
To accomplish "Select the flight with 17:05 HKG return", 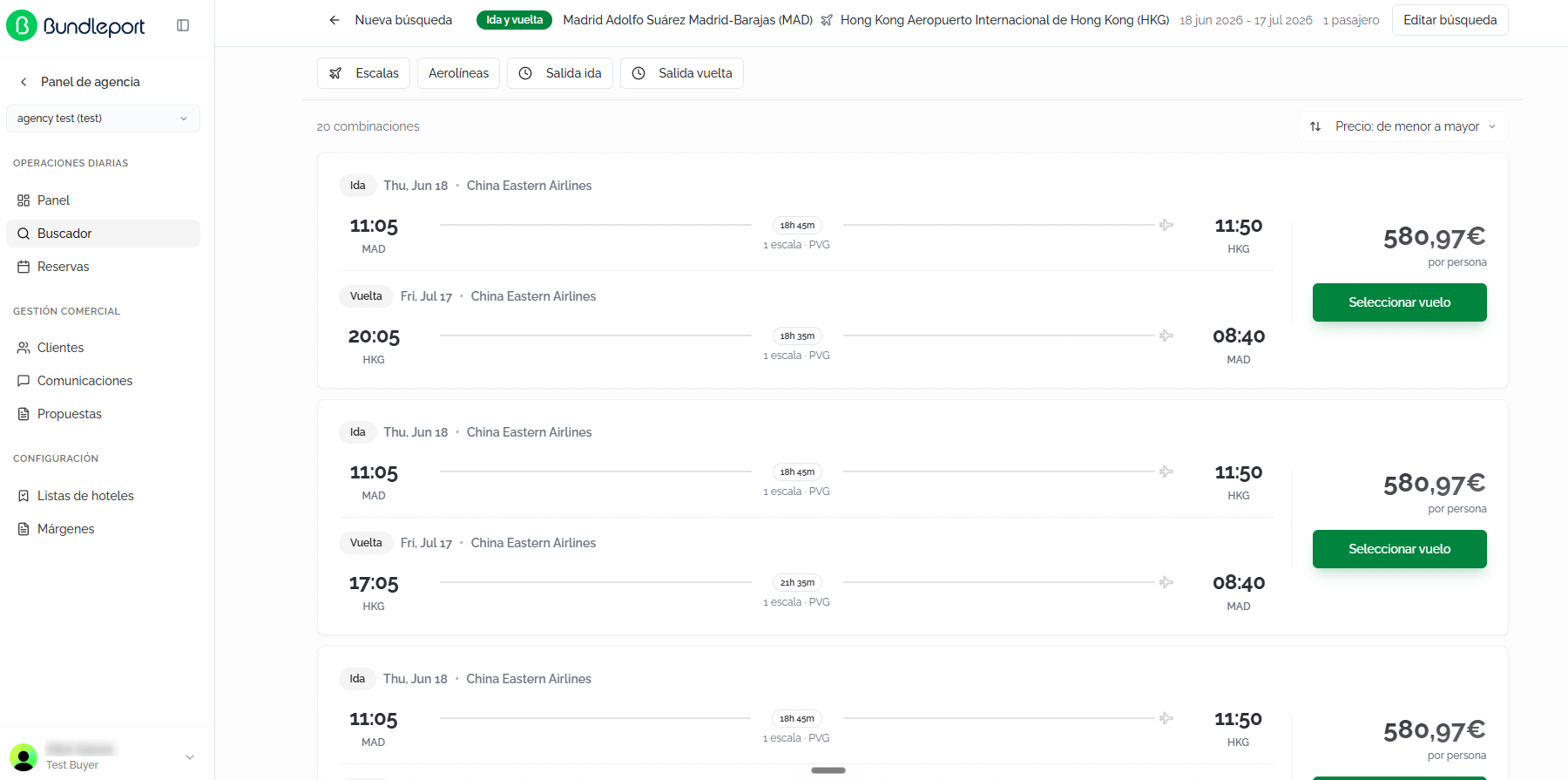I will click(1399, 549).
